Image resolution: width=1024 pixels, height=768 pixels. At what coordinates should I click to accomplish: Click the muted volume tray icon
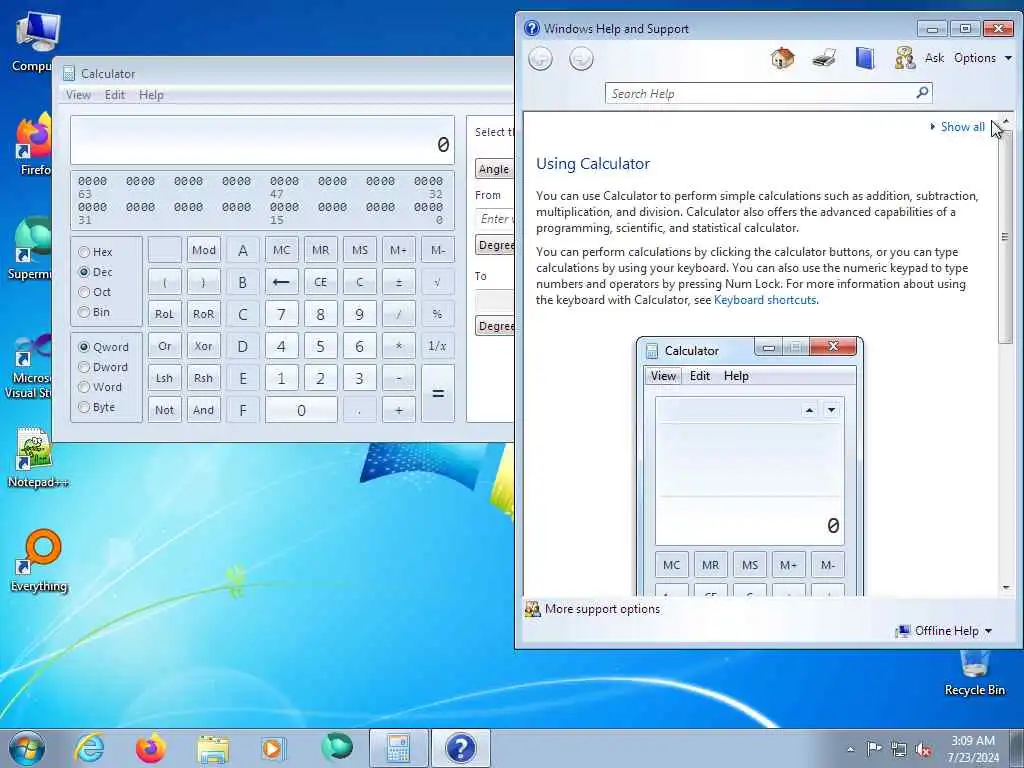click(x=923, y=750)
